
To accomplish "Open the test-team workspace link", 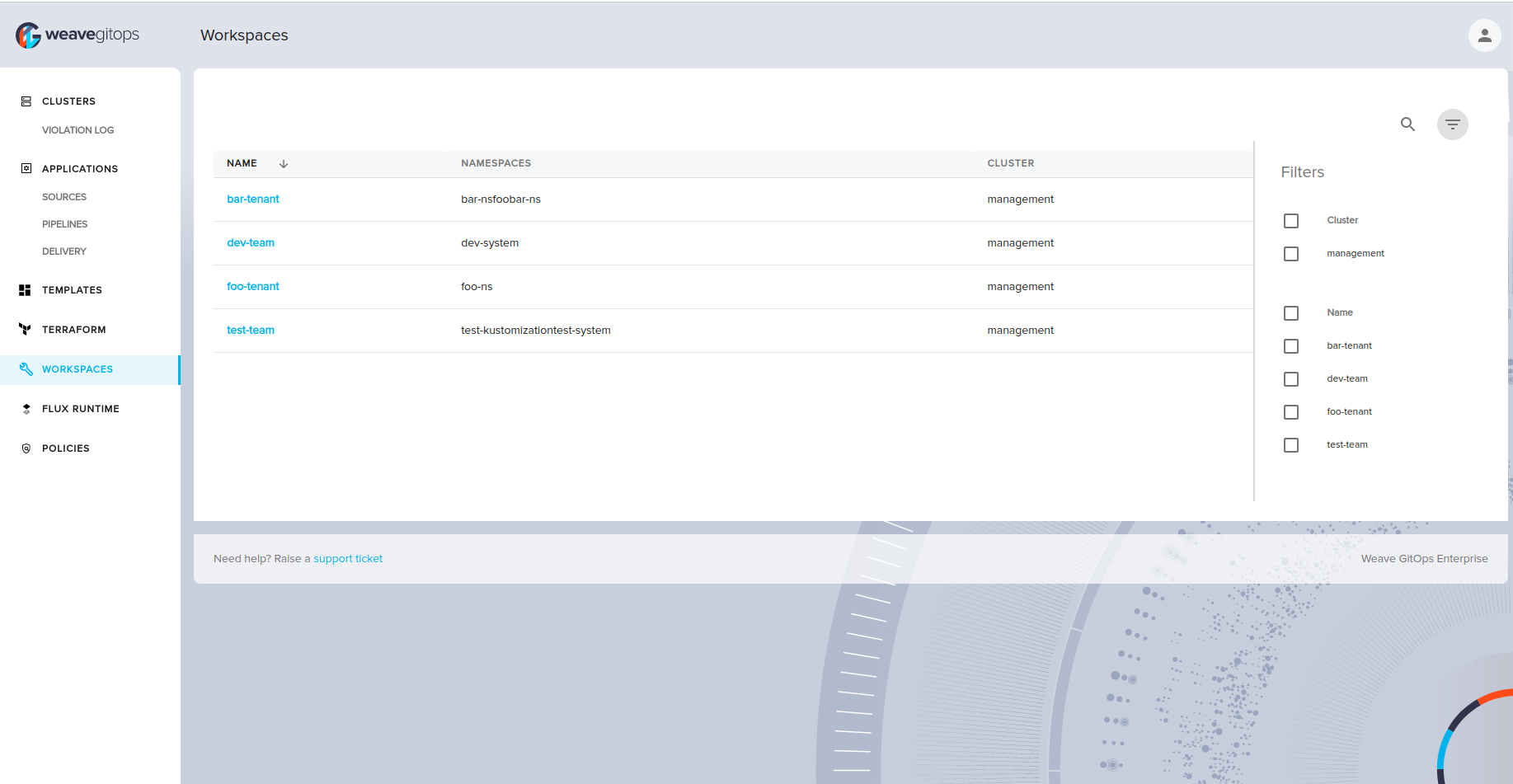I will [251, 330].
